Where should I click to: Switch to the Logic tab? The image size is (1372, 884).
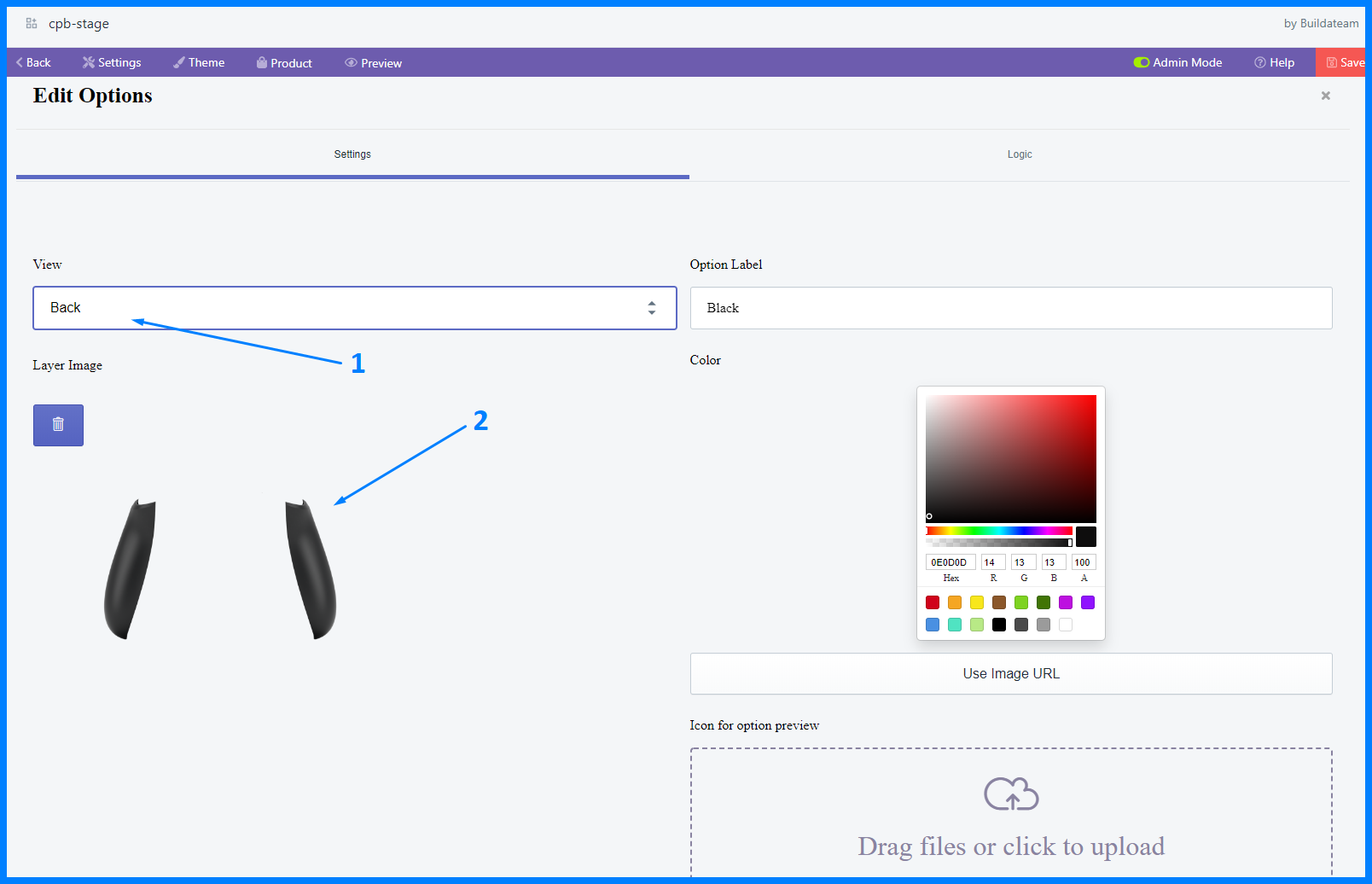(x=1020, y=154)
